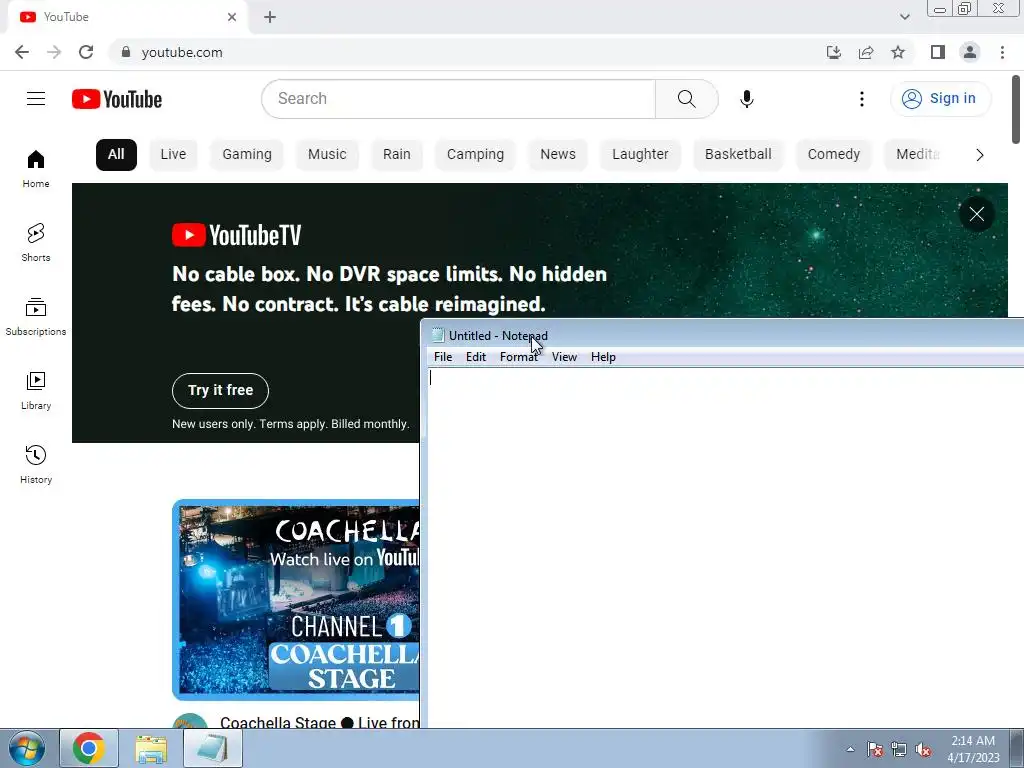
Task: Toggle the Chrome side panel
Action: pyautogui.click(x=938, y=52)
